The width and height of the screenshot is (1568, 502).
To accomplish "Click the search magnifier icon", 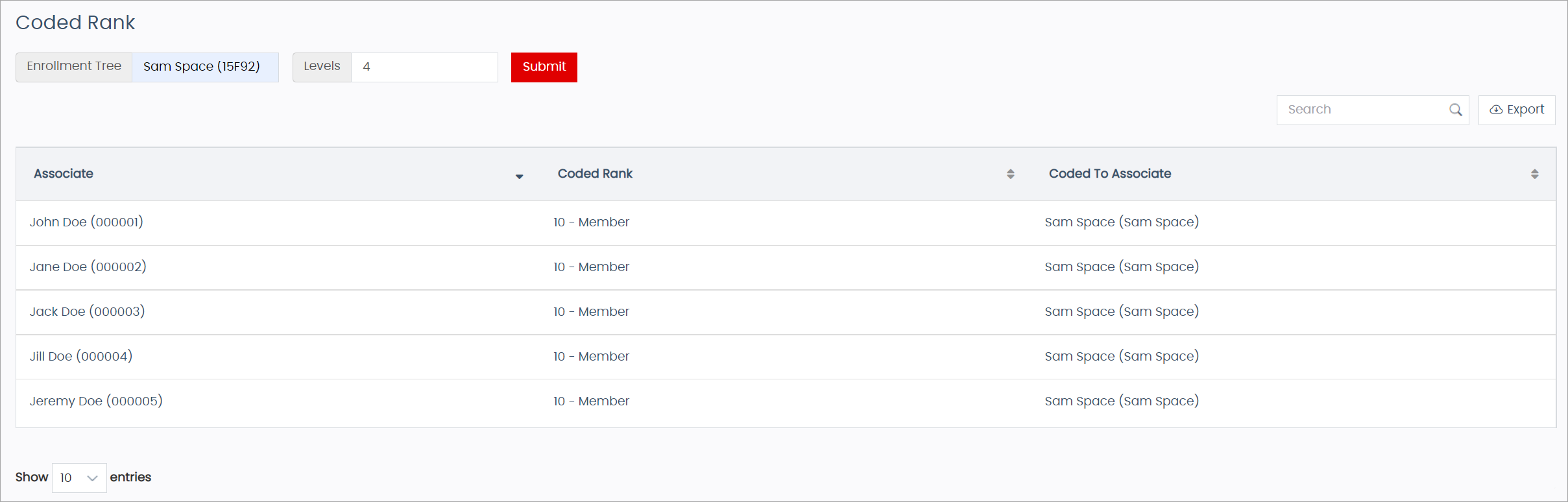I will click(1455, 110).
